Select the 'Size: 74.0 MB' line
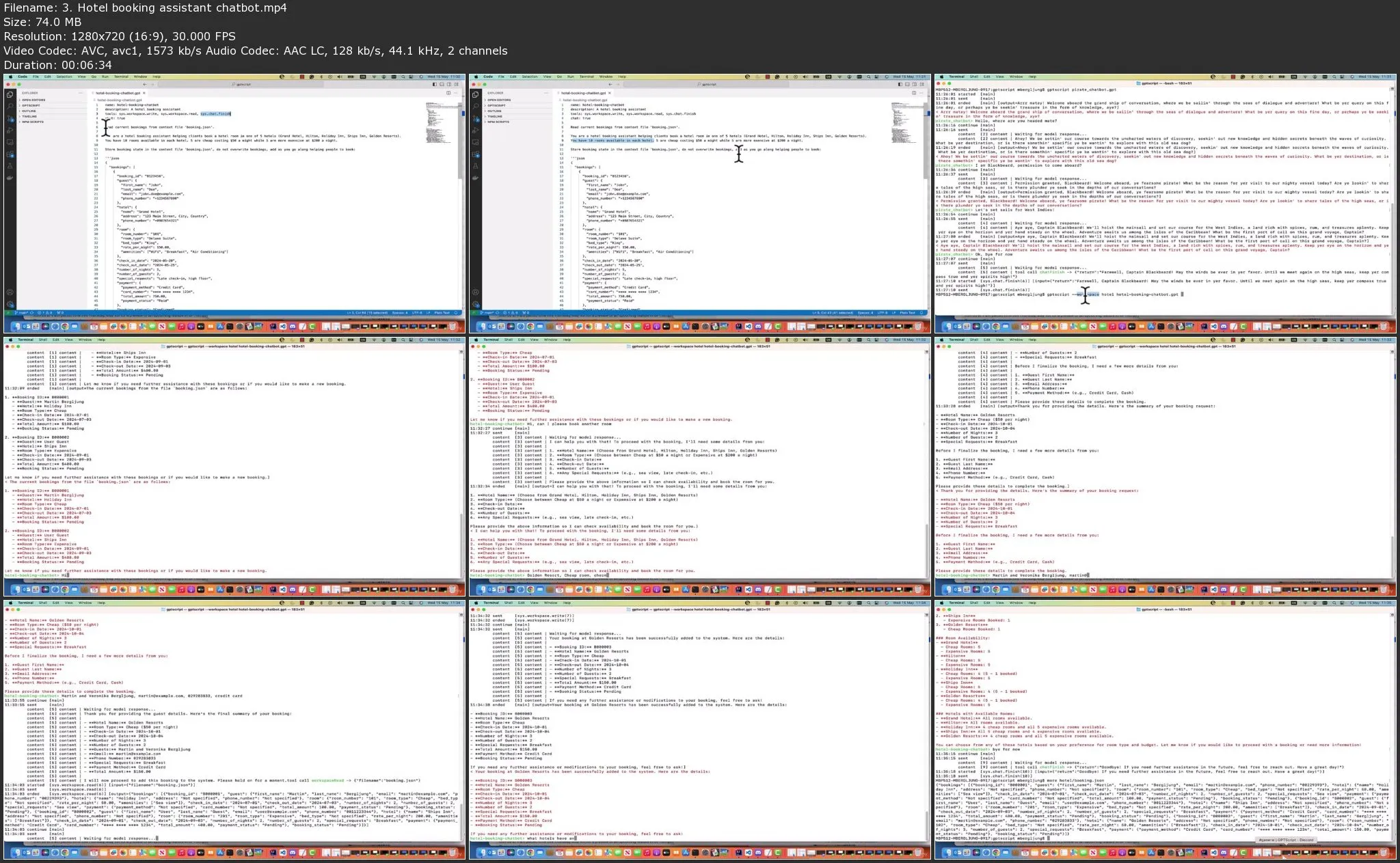Viewport: 1400px width, 863px height. 42,23
